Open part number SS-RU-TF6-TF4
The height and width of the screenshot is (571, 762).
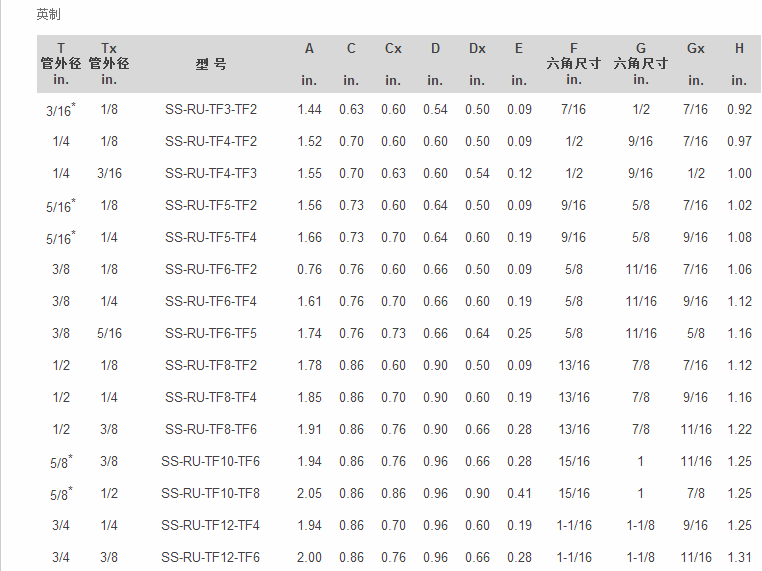click(x=210, y=302)
